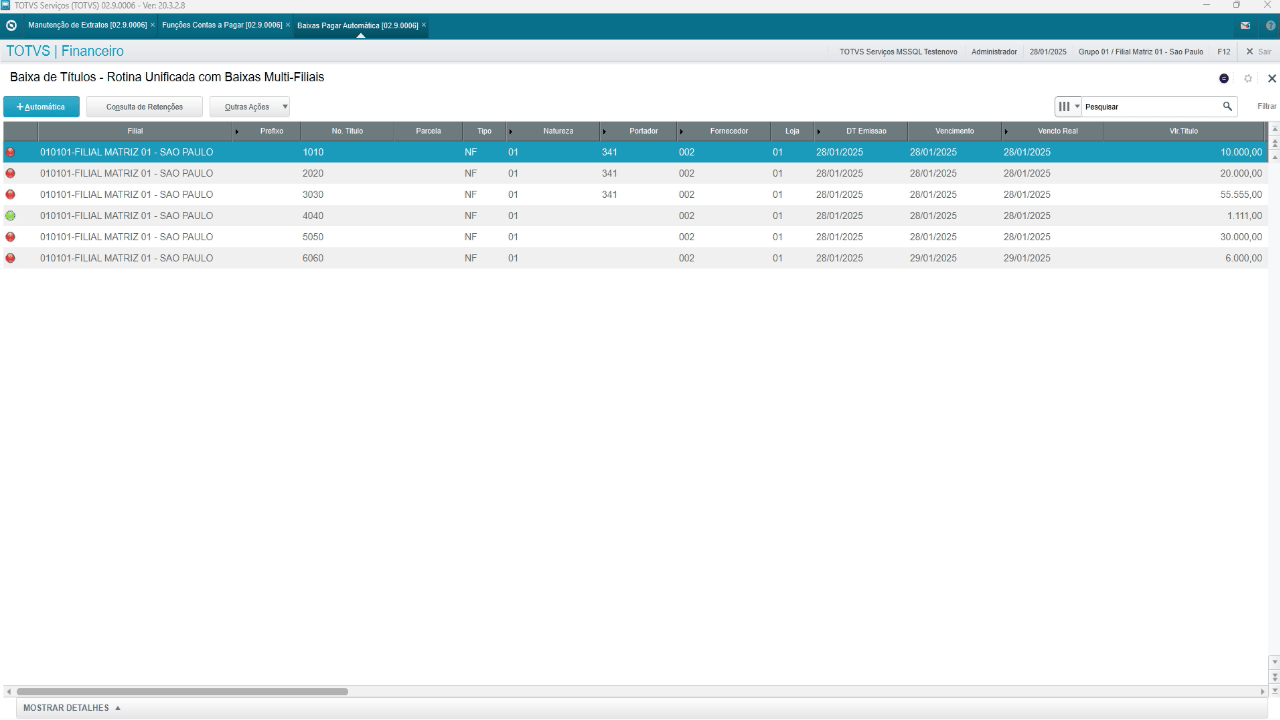Click the Consulta de Retenções button
1280x720 pixels.
click(x=144, y=106)
